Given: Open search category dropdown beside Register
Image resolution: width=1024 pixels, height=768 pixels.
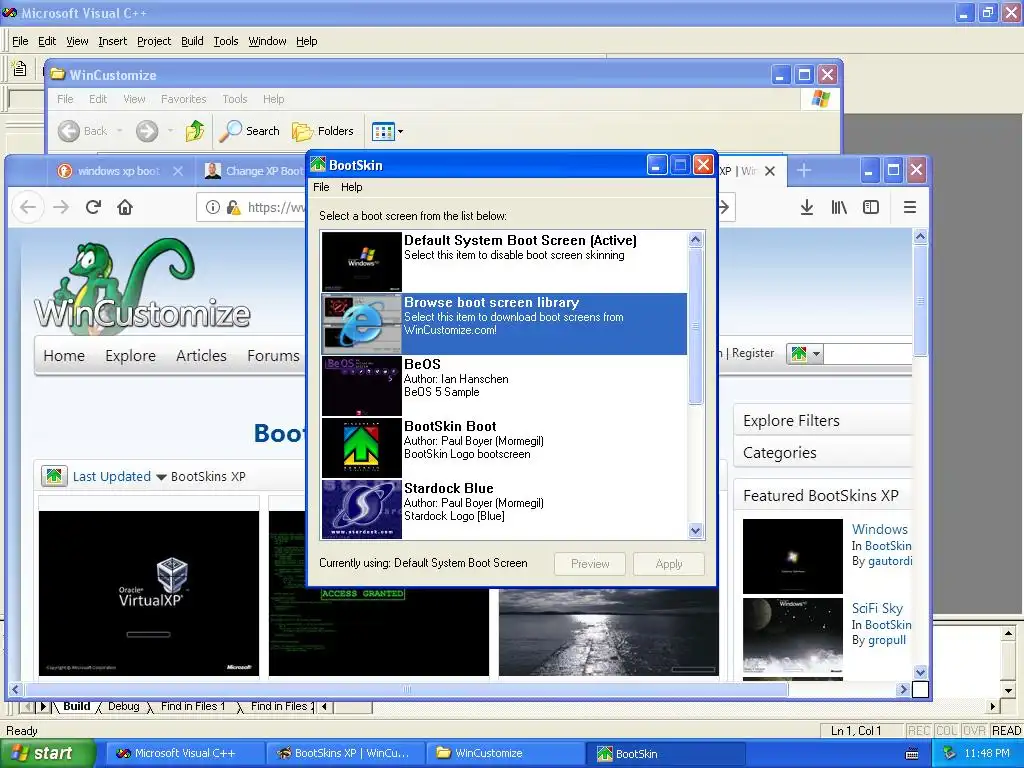Looking at the screenshot, I should [805, 354].
